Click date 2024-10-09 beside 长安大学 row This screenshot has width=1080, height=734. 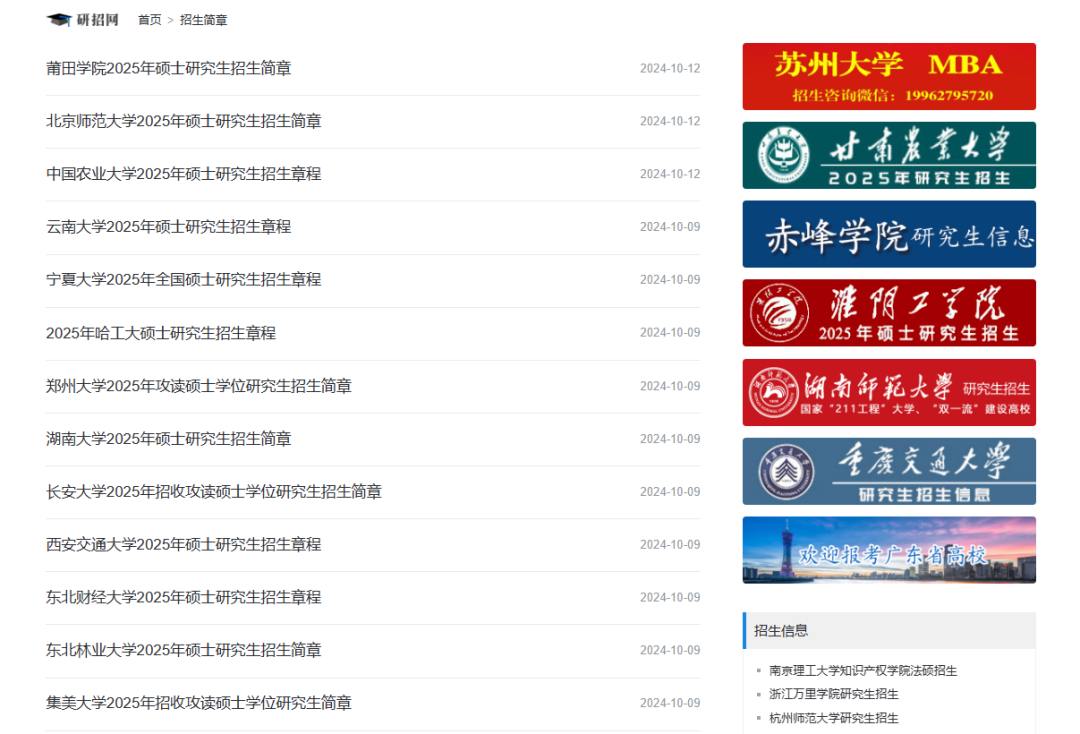669,492
